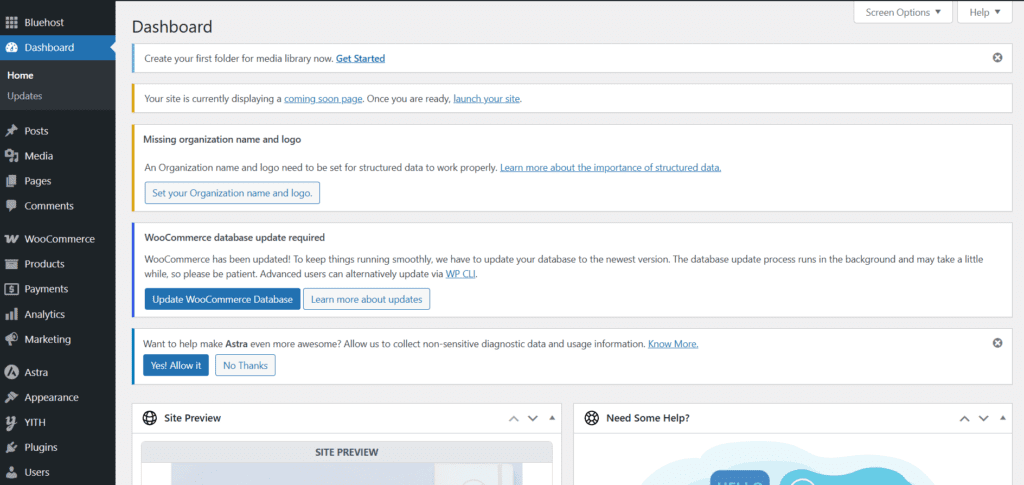Open Plugins menu label
Viewport: 1024px width, 485px height.
point(41,448)
